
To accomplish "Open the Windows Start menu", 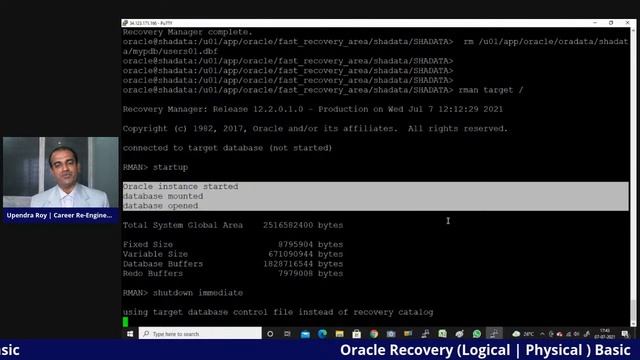I will click(130, 334).
